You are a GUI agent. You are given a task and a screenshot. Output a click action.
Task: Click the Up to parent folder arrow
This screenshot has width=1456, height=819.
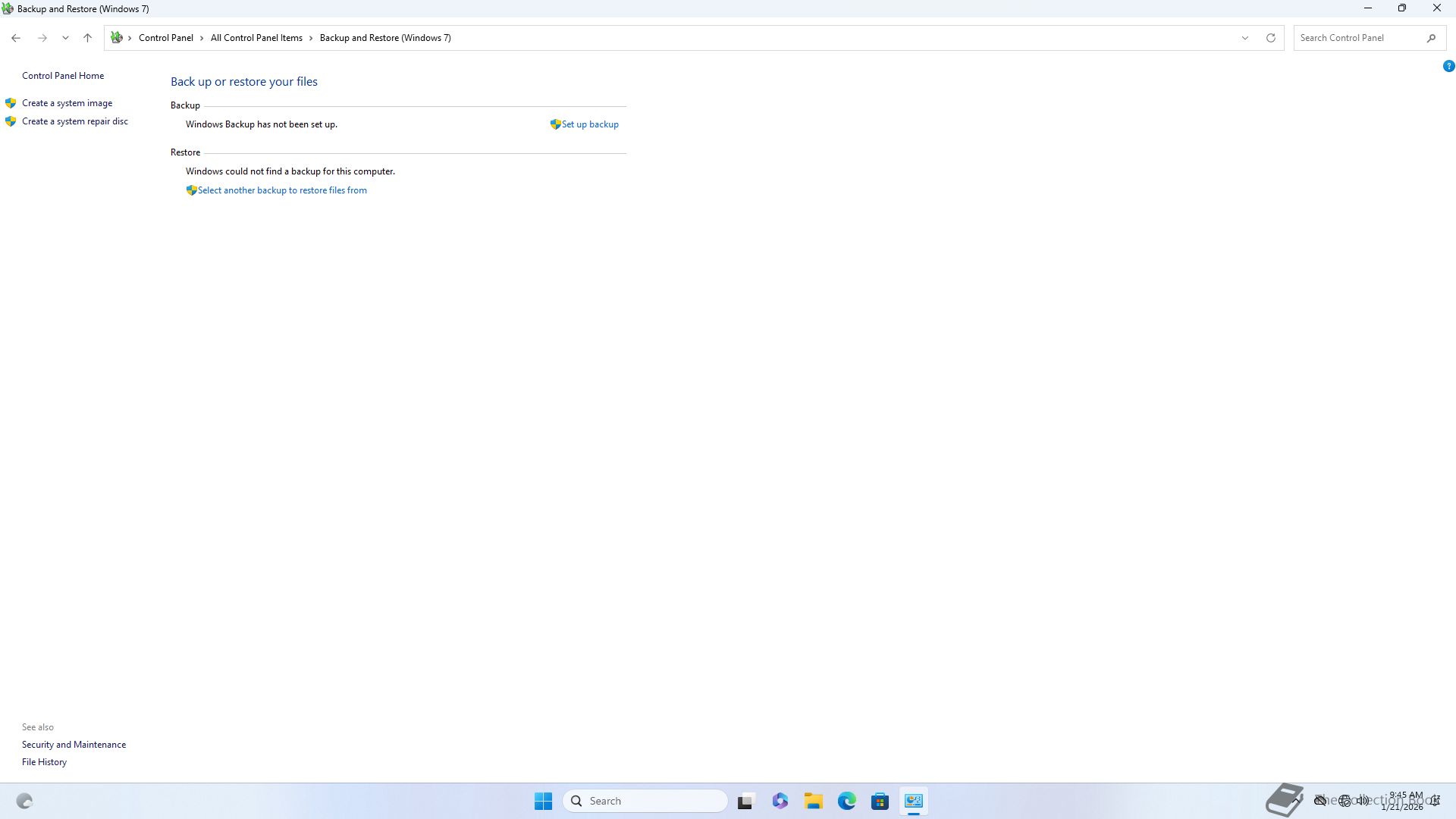click(x=87, y=38)
